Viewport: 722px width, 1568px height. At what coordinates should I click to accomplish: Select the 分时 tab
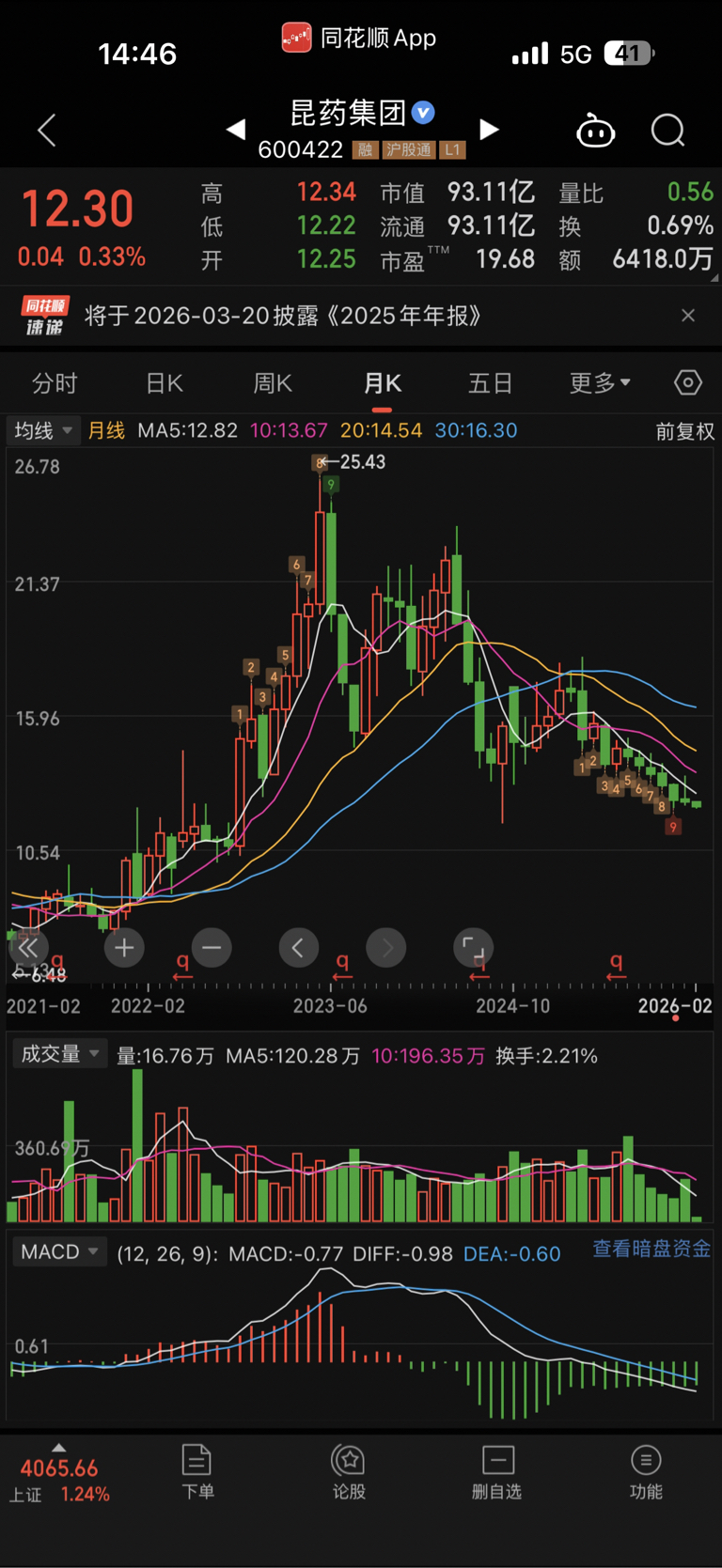tap(55, 383)
